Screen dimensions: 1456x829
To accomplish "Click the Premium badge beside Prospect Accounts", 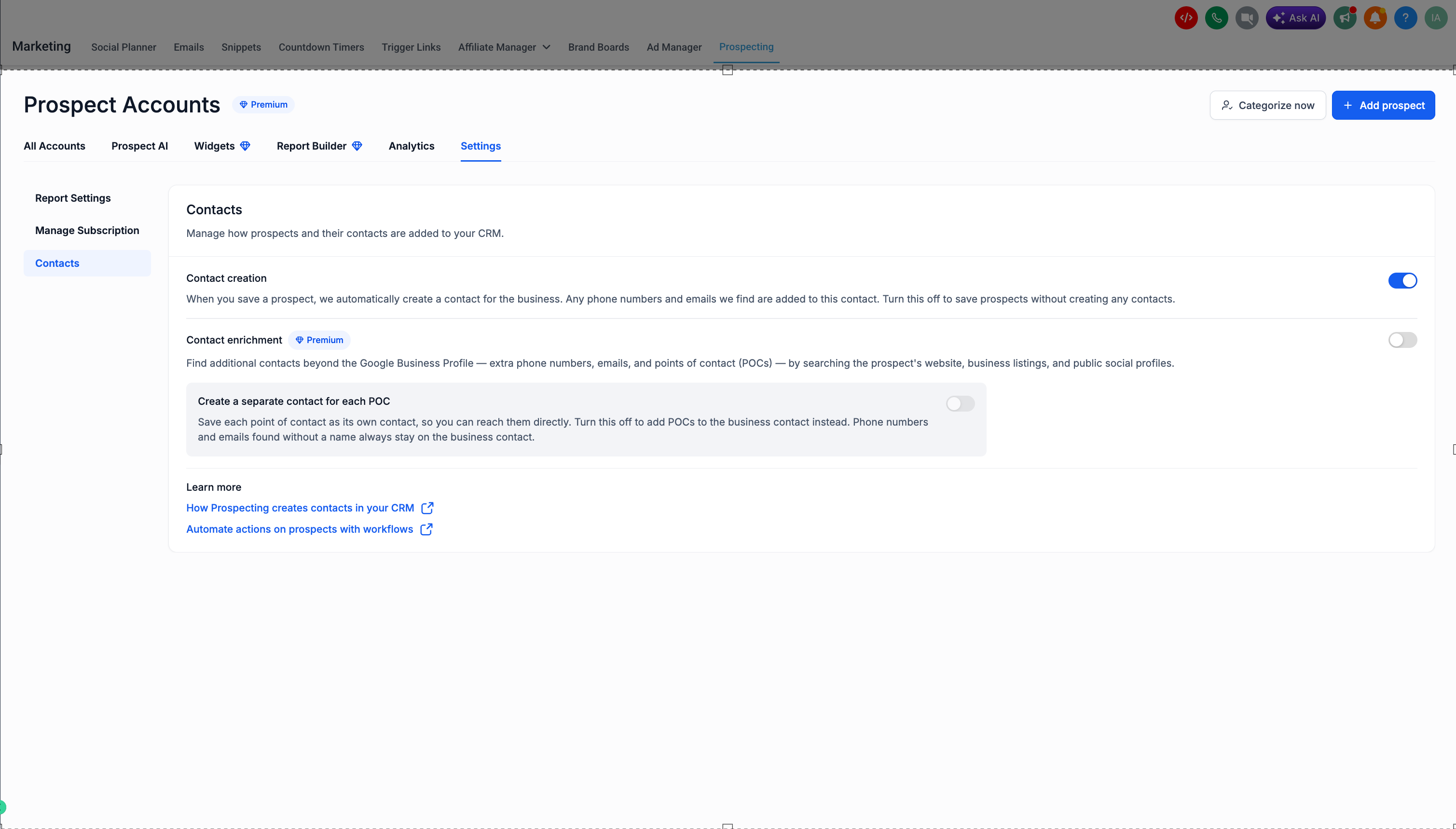I will coord(263,105).
